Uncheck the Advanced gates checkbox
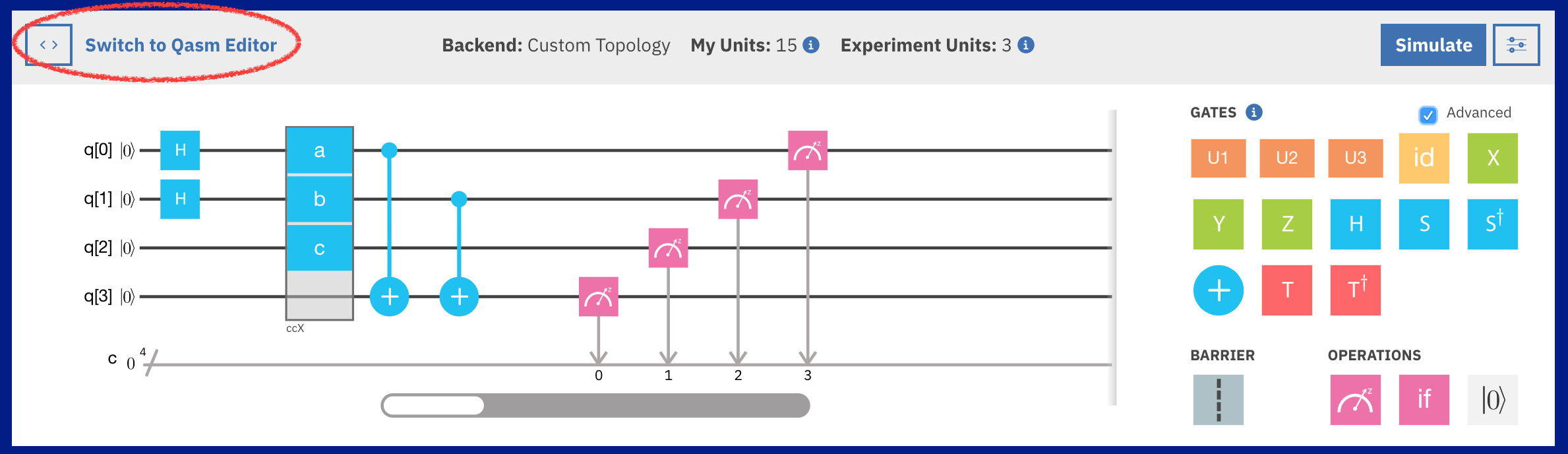The width and height of the screenshot is (1568, 454). (x=1428, y=115)
